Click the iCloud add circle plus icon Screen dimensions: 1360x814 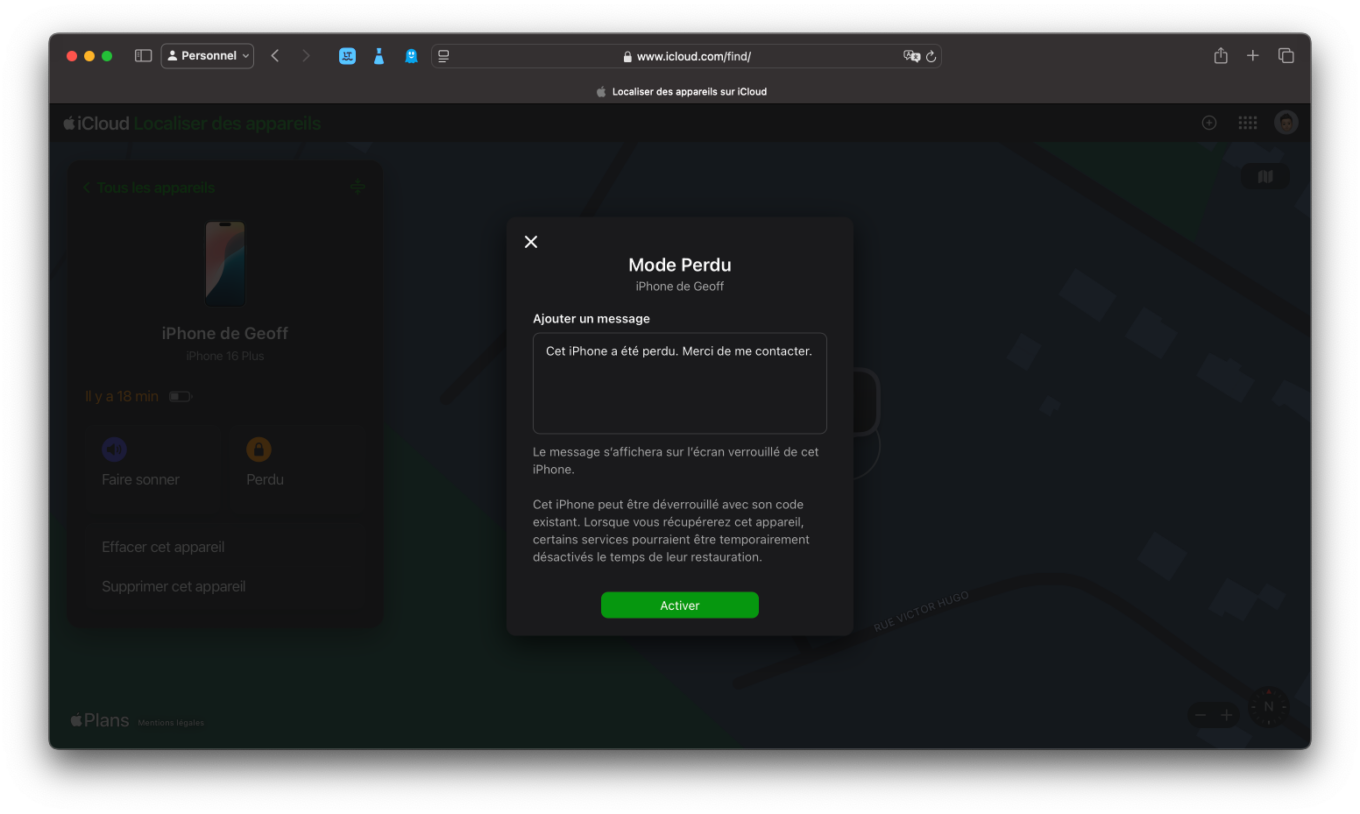tap(1209, 122)
